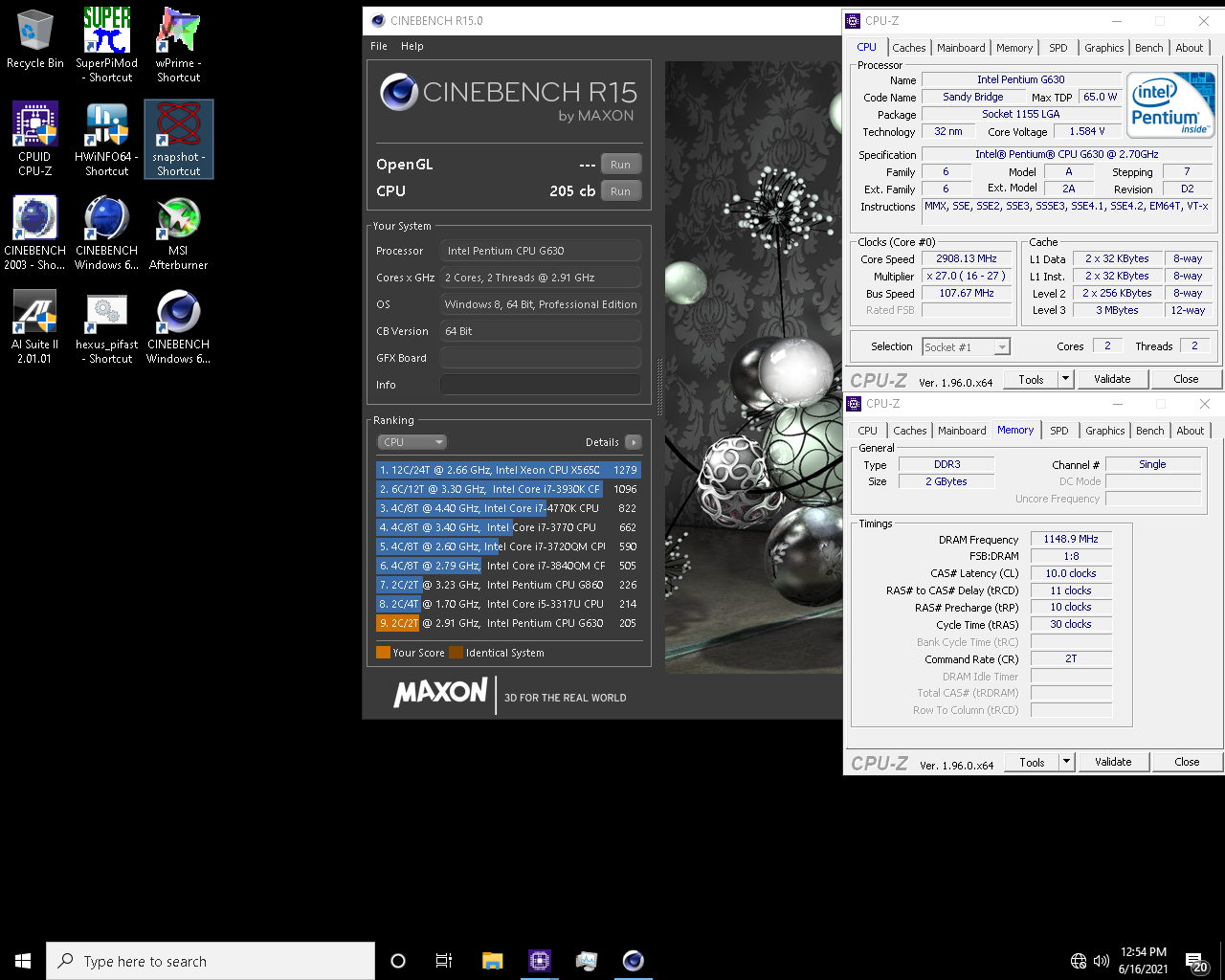Click the Ranking Details arrow icon
Screen dimensions: 1225x980
633,442
